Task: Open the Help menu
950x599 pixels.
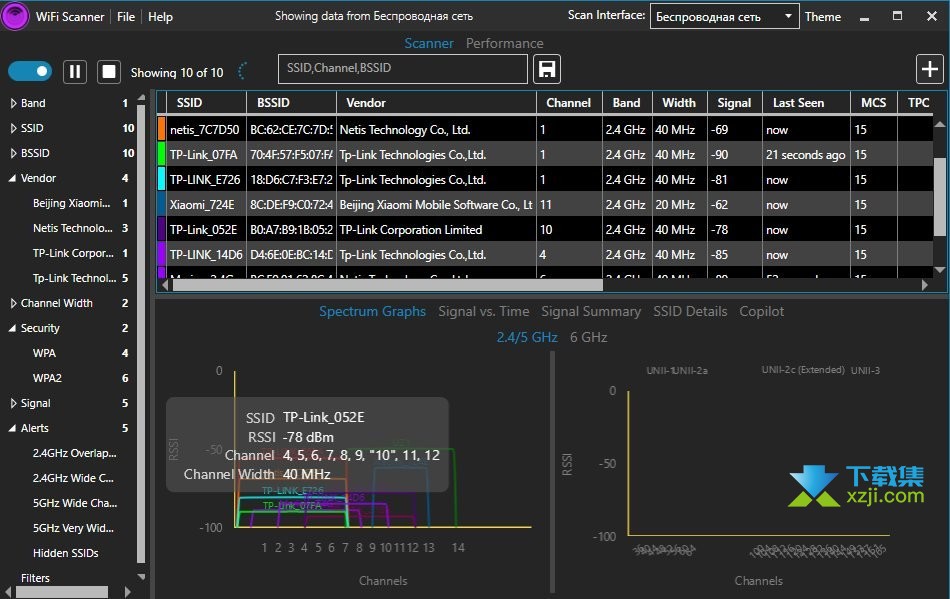Action: (x=161, y=17)
